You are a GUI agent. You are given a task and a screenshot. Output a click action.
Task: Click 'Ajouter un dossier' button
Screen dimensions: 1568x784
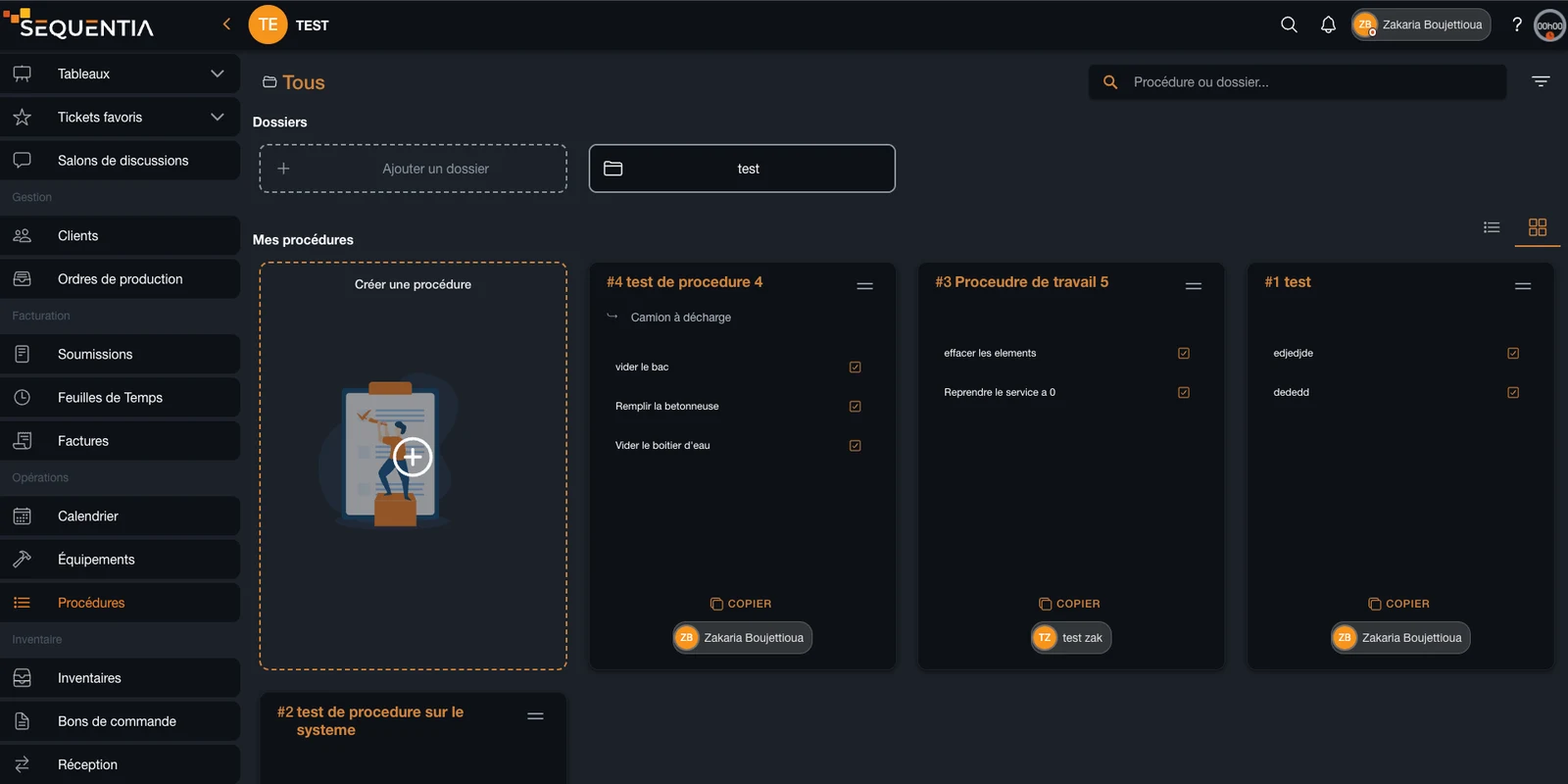pos(413,169)
